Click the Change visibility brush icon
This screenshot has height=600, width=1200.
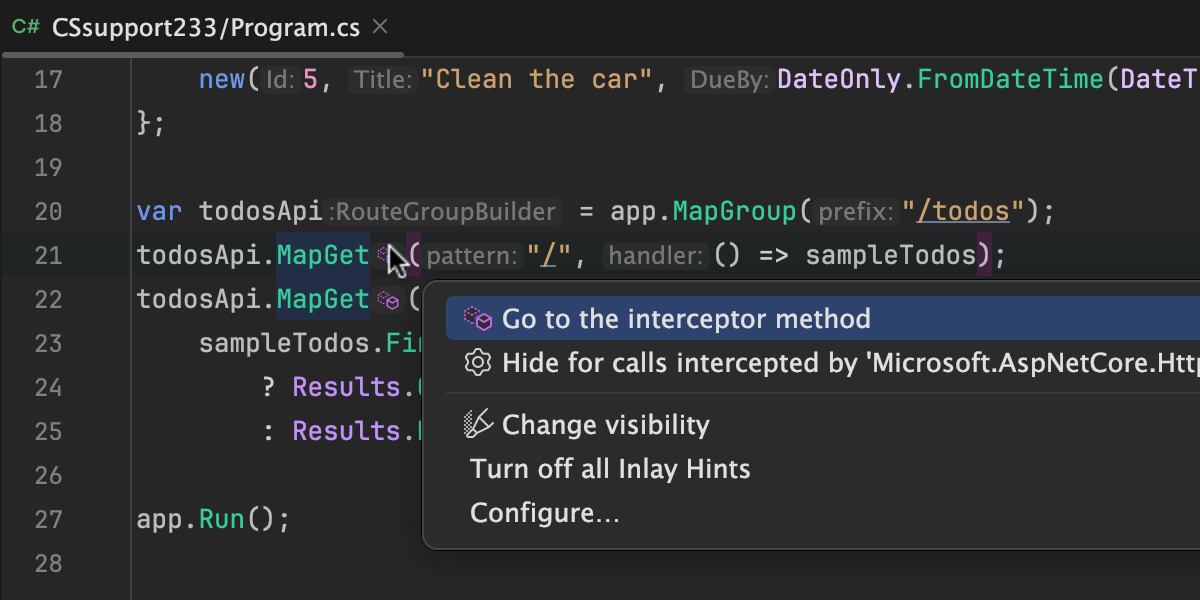click(479, 425)
